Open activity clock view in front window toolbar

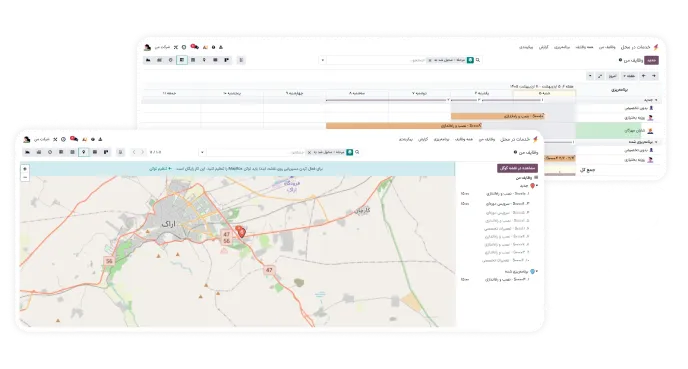pos(50,152)
